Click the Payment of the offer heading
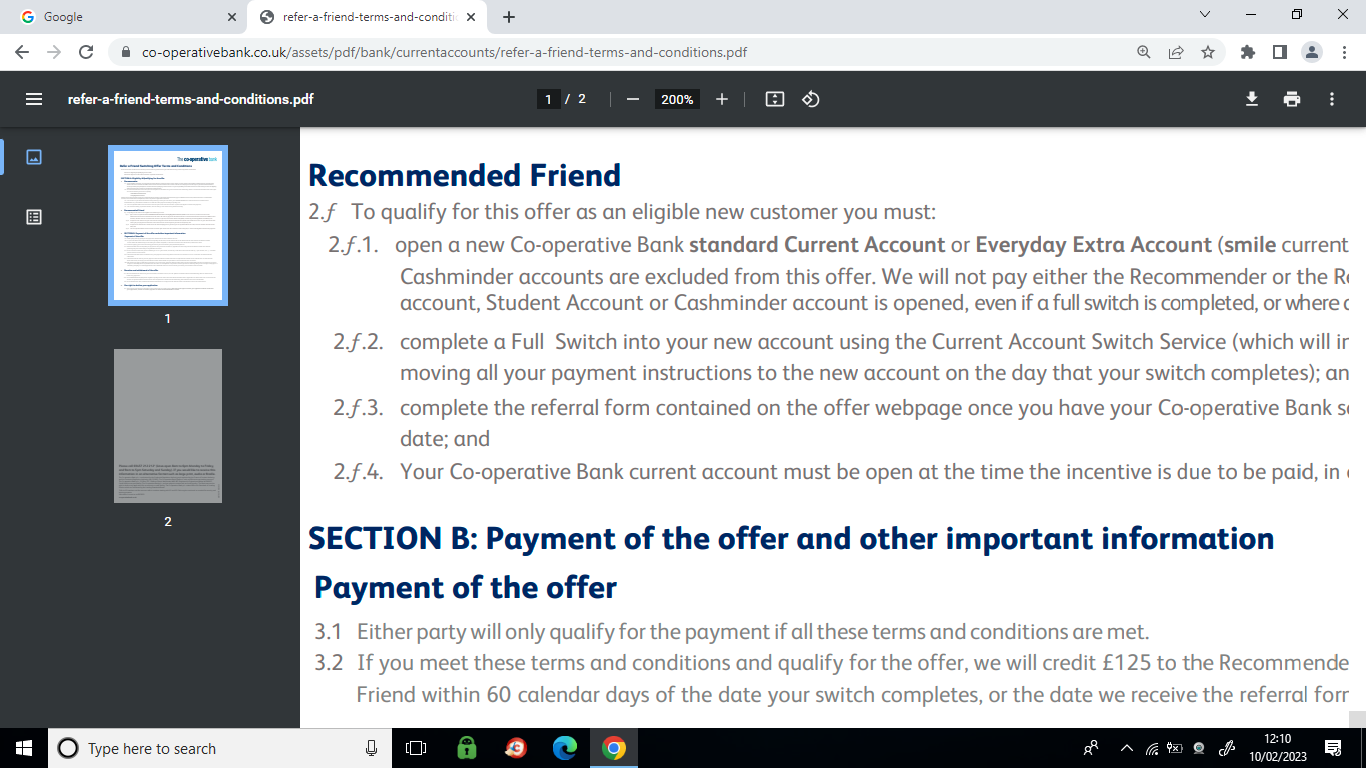This screenshot has width=1366, height=768. [465, 587]
